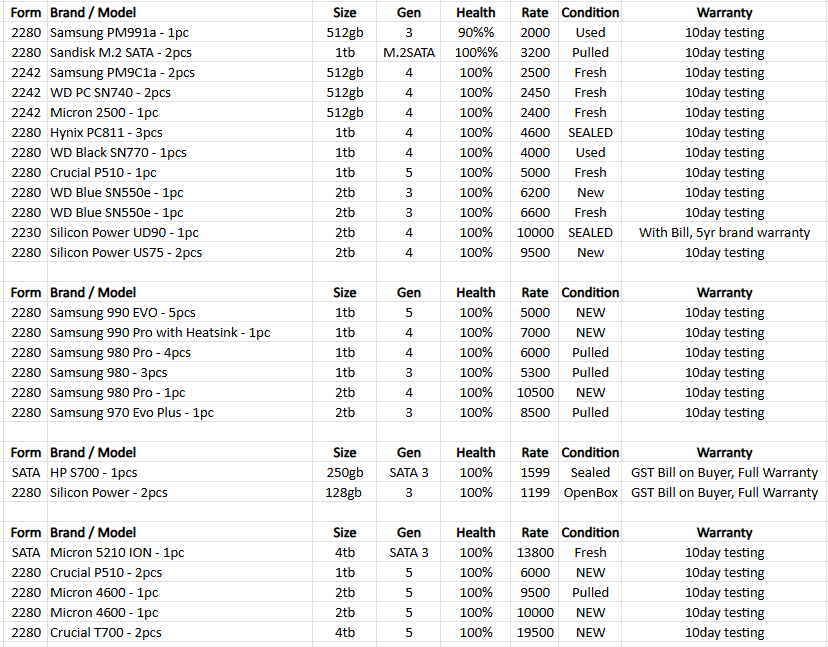
Task: Select the 90%% health cell
Action: point(475,32)
